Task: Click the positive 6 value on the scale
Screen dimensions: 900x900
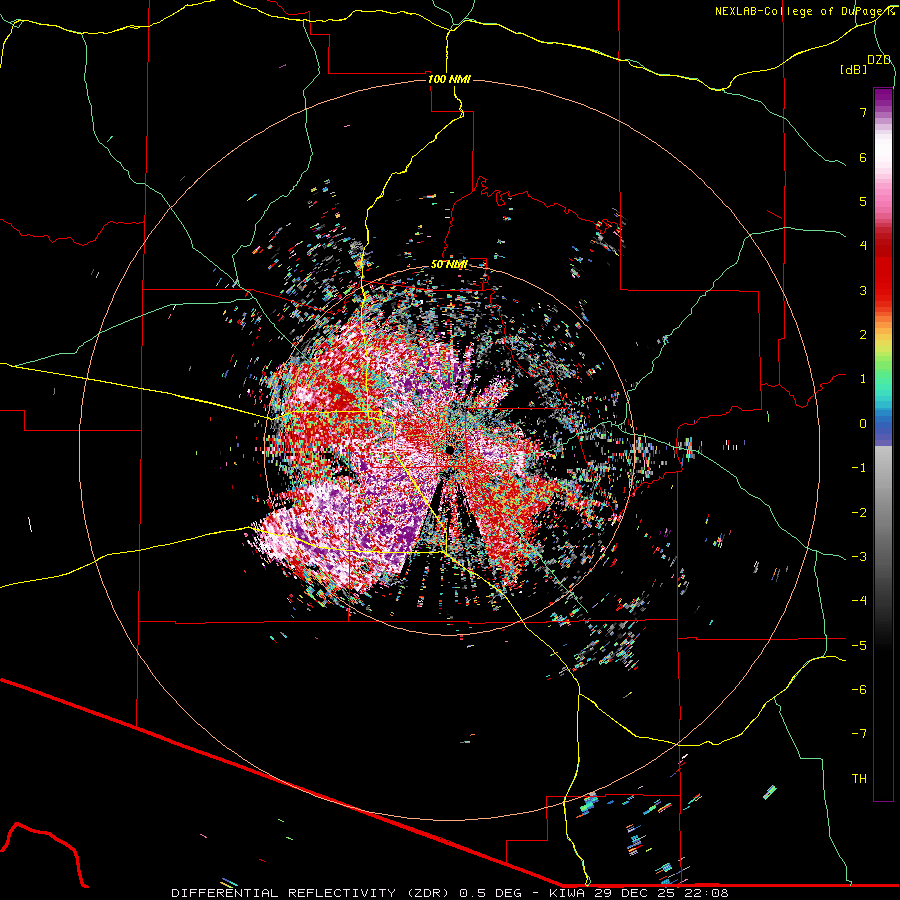Action: click(863, 157)
